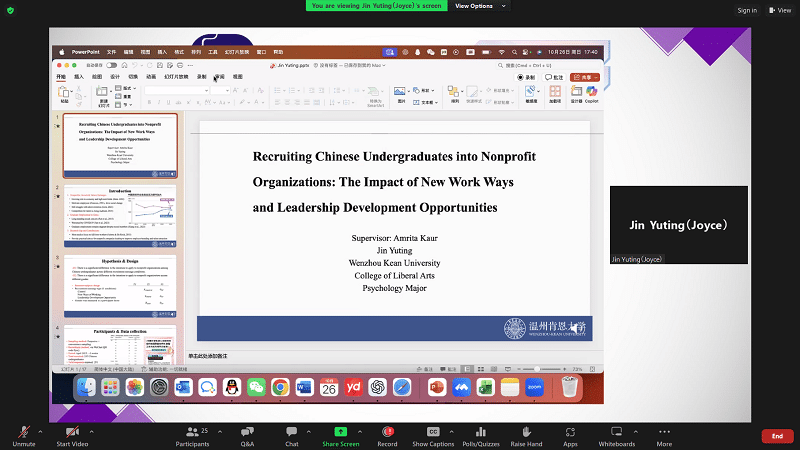Click the red End meeting button
This screenshot has width=800, height=450.
pos(776,436)
